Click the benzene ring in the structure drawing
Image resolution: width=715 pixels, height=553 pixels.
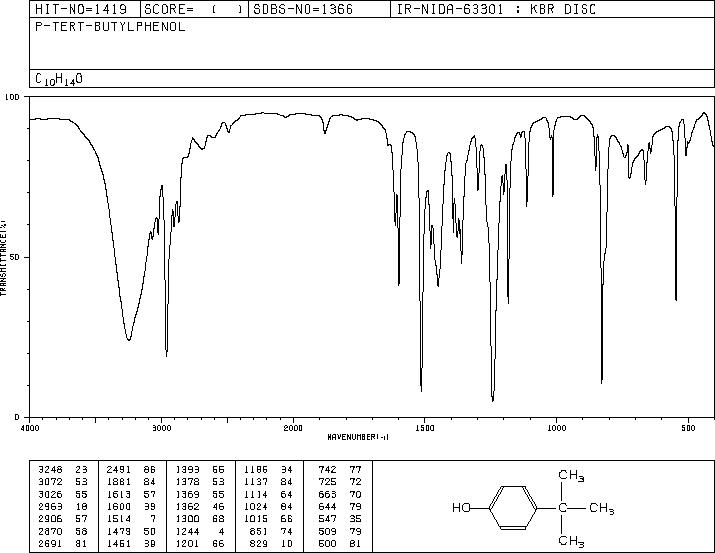pyautogui.click(x=513, y=507)
